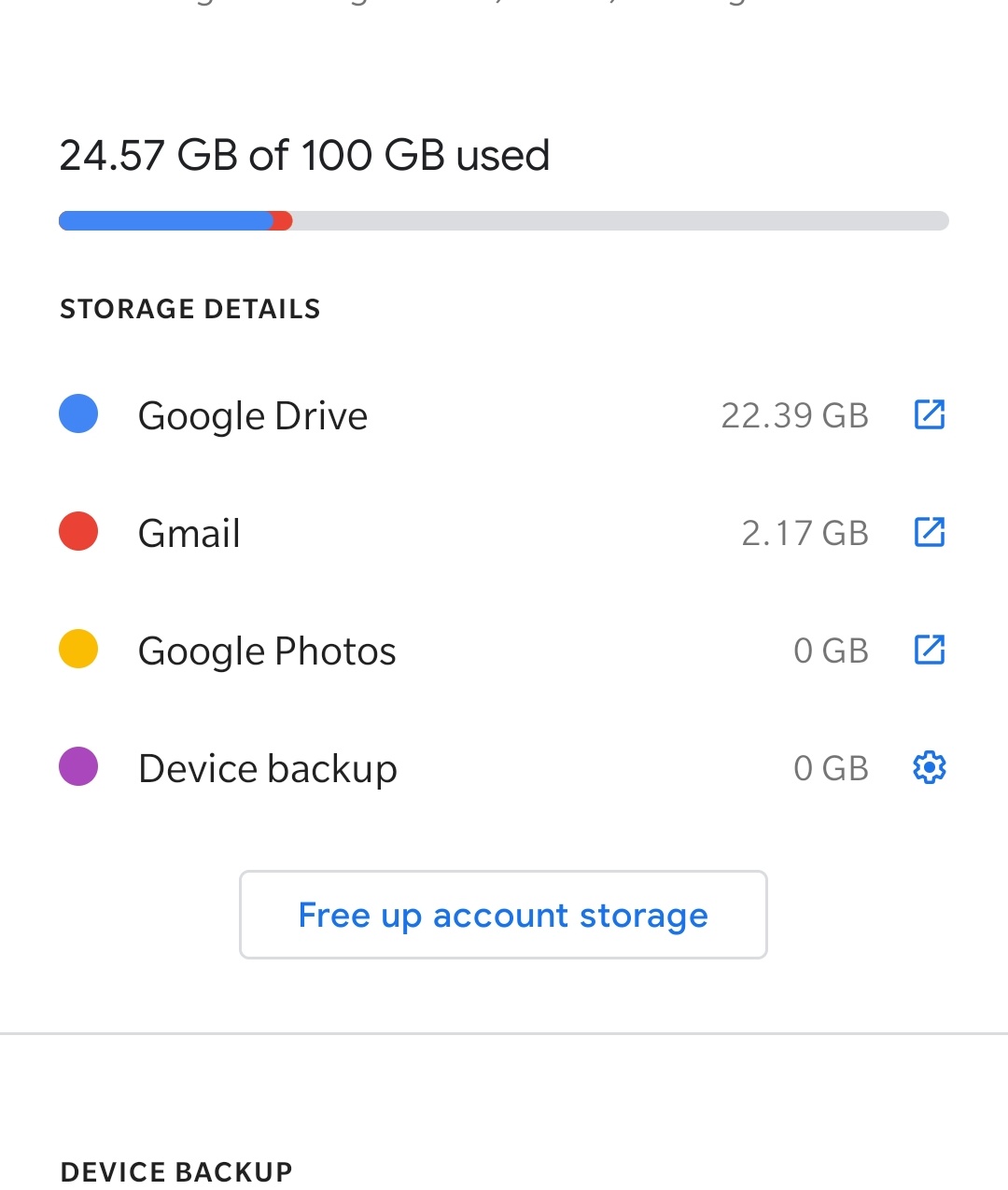1008x1190 pixels.
Task: Select the Gmail label
Action: click(189, 533)
